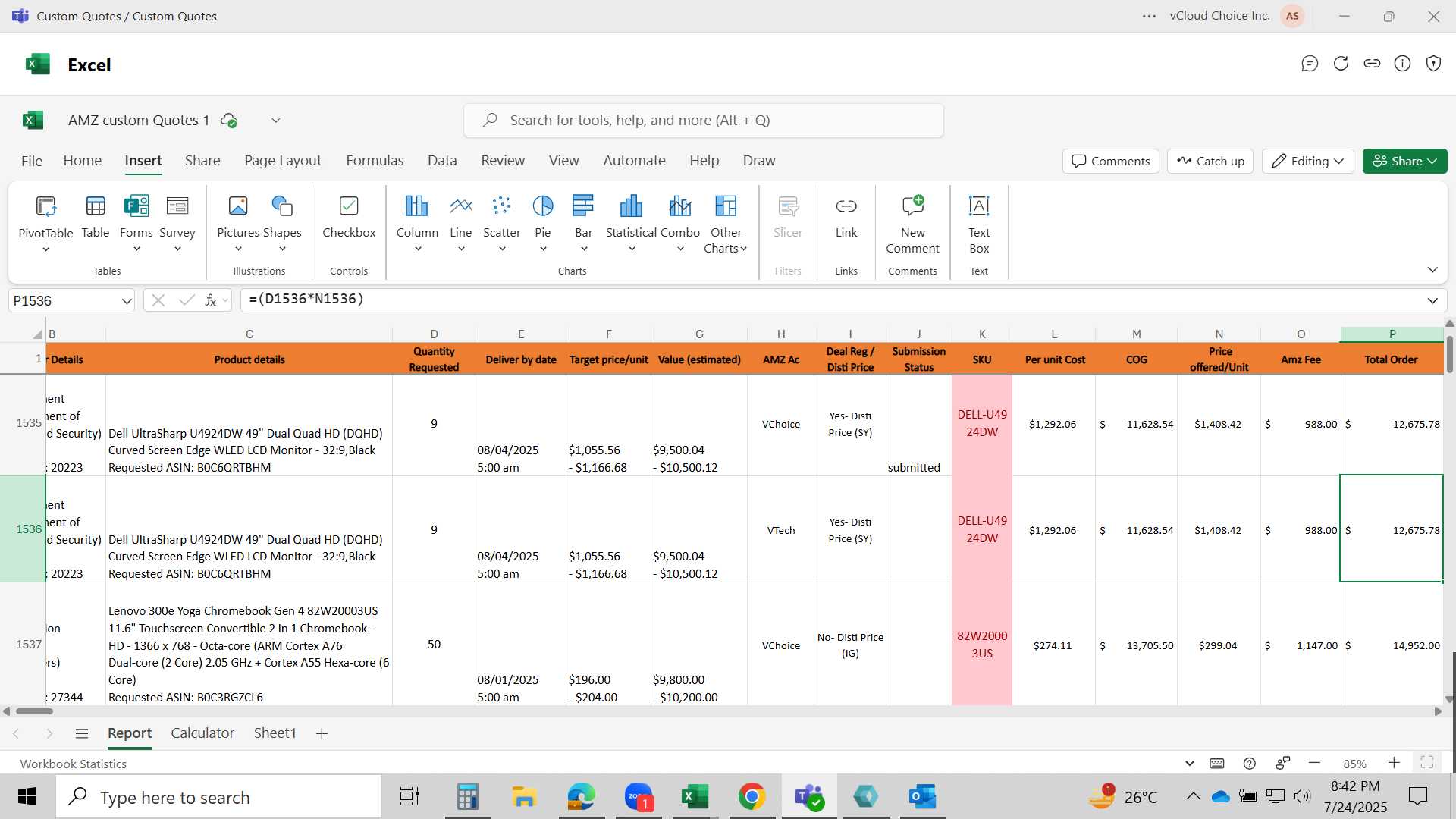
Task: Select the VTech cell in row 1536
Action: [781, 530]
